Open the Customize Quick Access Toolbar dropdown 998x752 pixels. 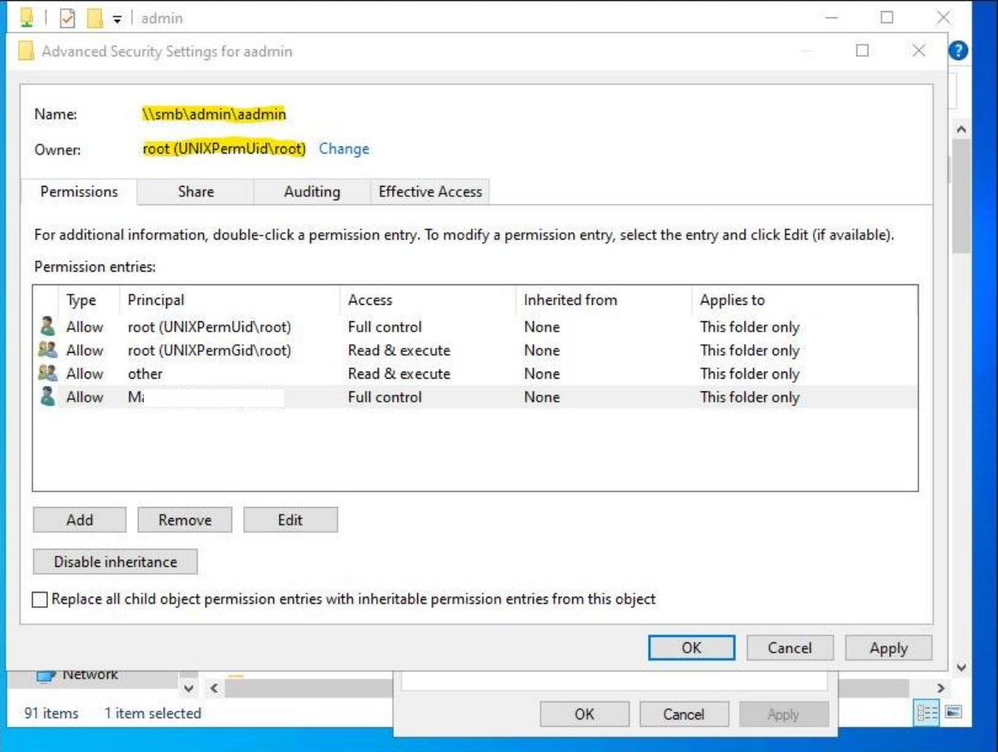click(x=117, y=19)
